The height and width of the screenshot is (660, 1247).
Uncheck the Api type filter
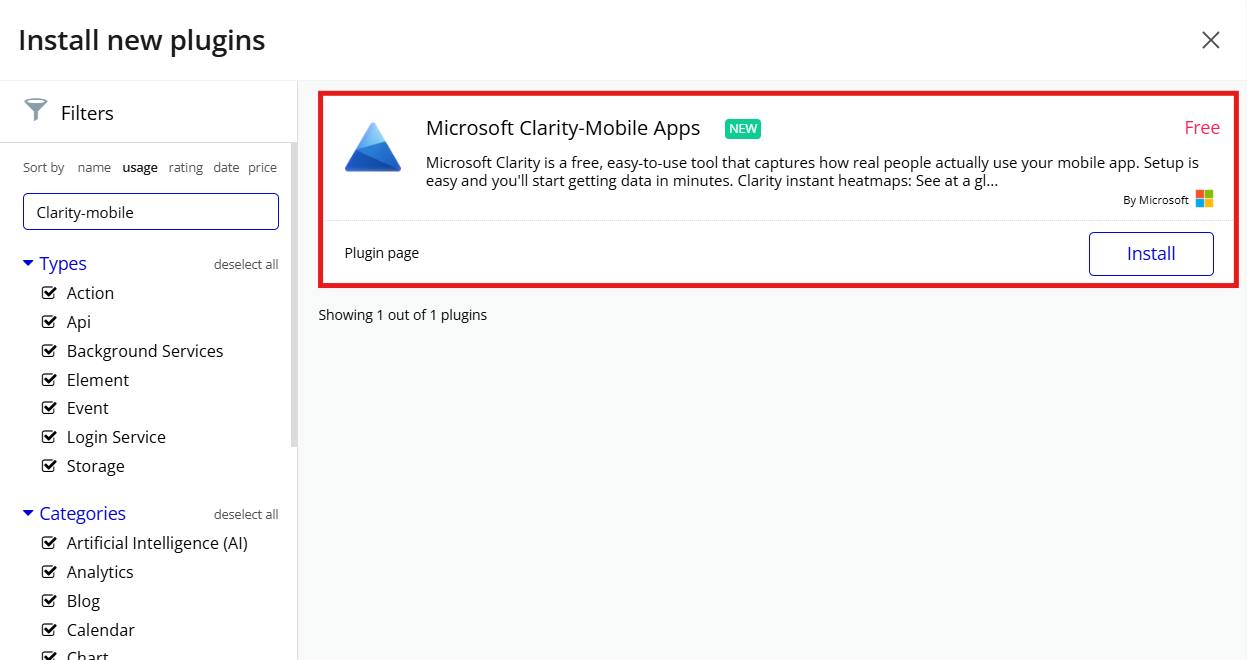[50, 321]
